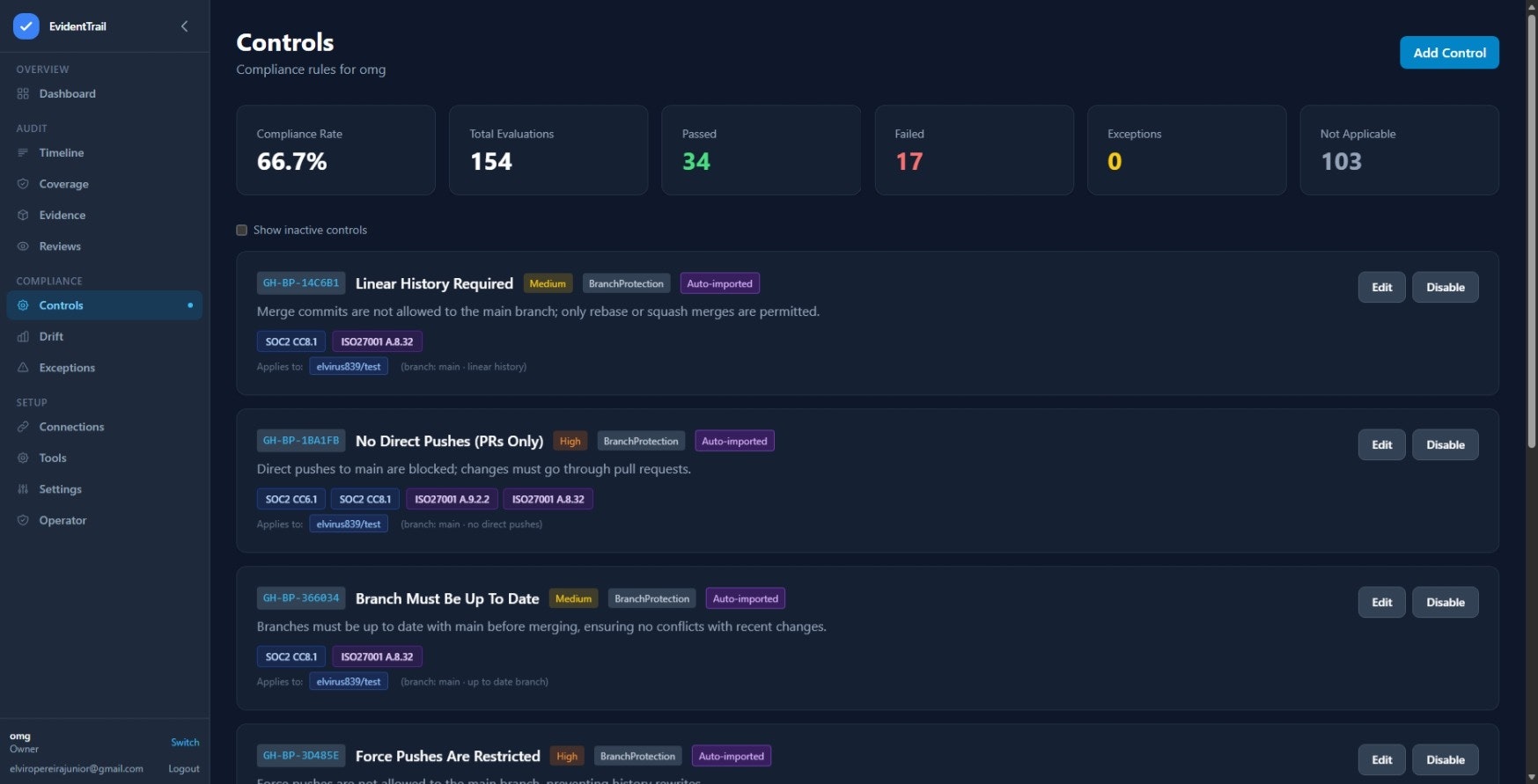The height and width of the screenshot is (784, 1538).
Task: Click the GH-BP-1BA1FB control ID
Action: [301, 441]
